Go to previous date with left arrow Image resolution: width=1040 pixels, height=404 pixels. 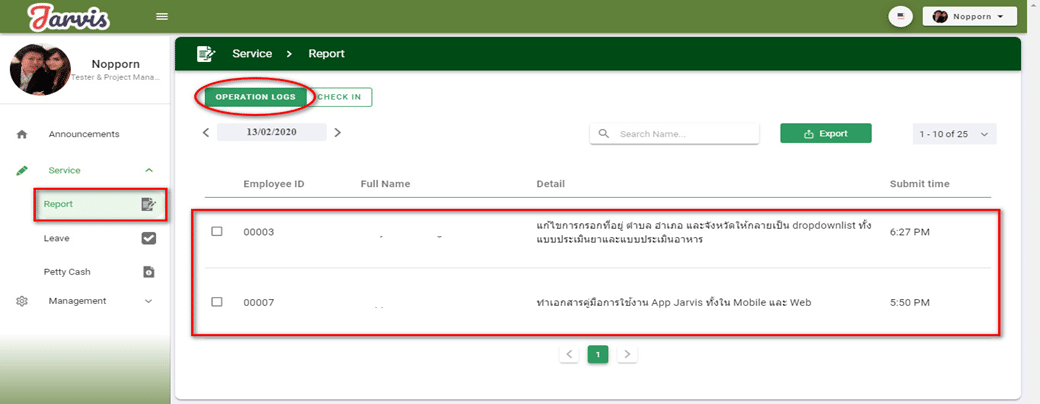pos(206,132)
